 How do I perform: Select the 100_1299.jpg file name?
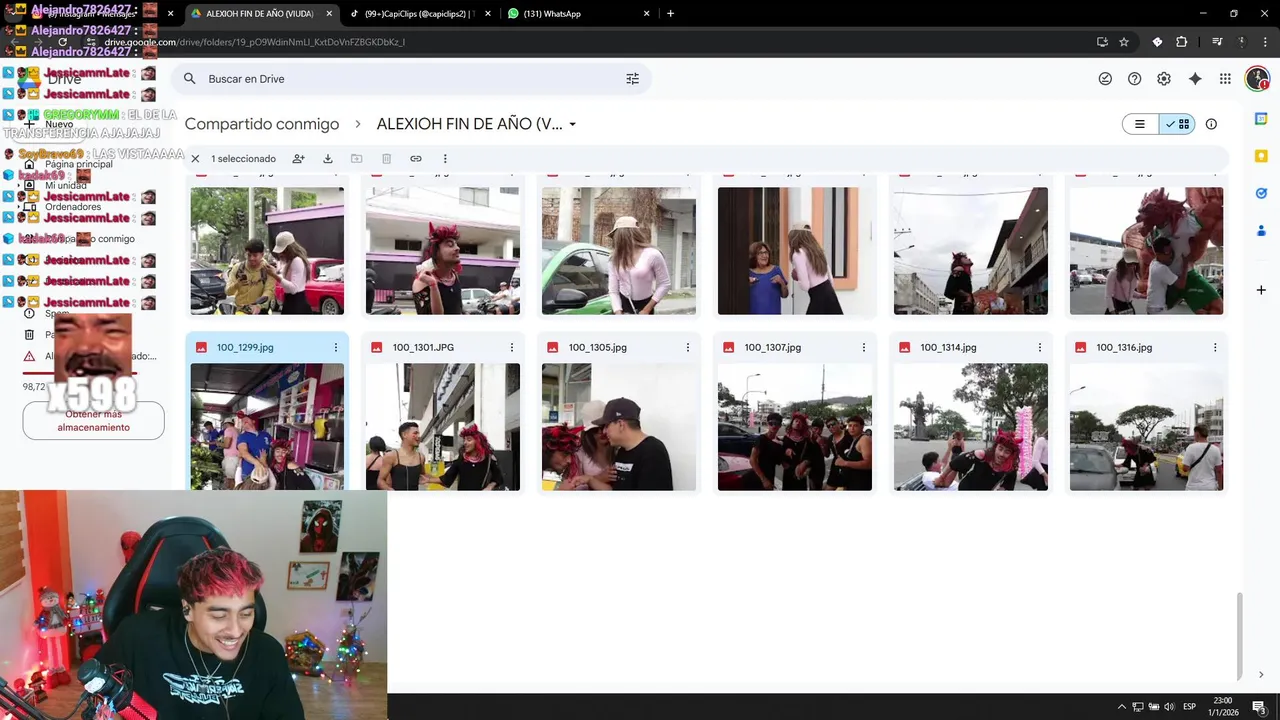[x=245, y=347]
